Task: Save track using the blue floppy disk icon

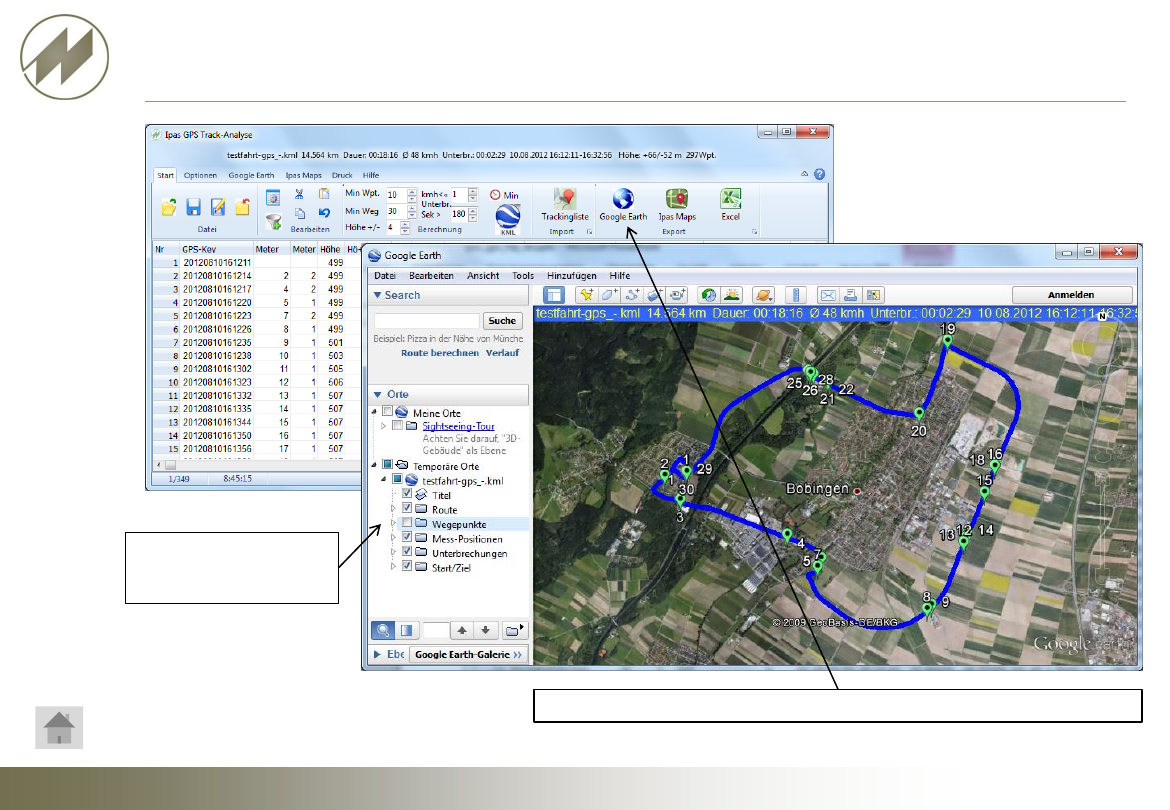Action: (x=193, y=207)
